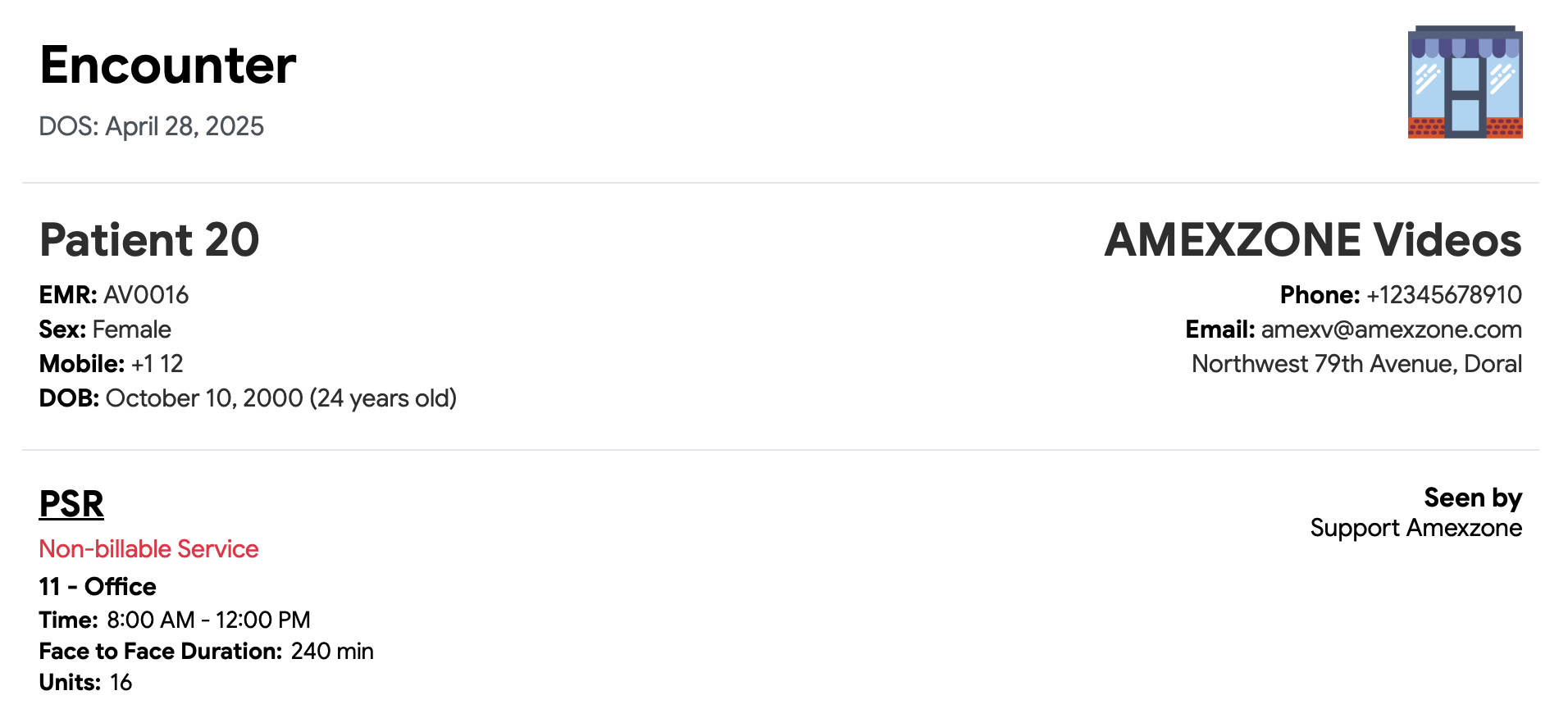1568x718 pixels.
Task: Click the AMEXZONE Videos heading
Action: pyautogui.click(x=1312, y=240)
